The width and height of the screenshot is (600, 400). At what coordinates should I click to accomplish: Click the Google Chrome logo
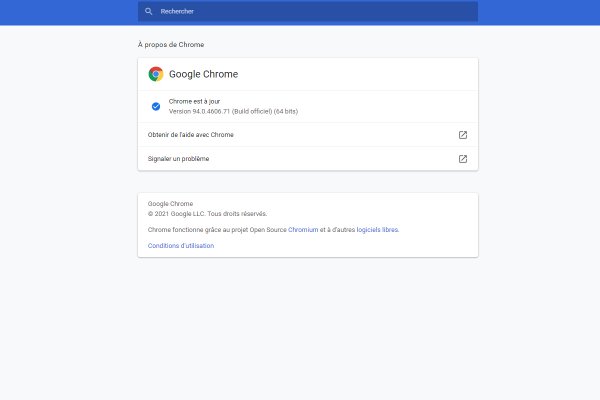[x=156, y=74]
